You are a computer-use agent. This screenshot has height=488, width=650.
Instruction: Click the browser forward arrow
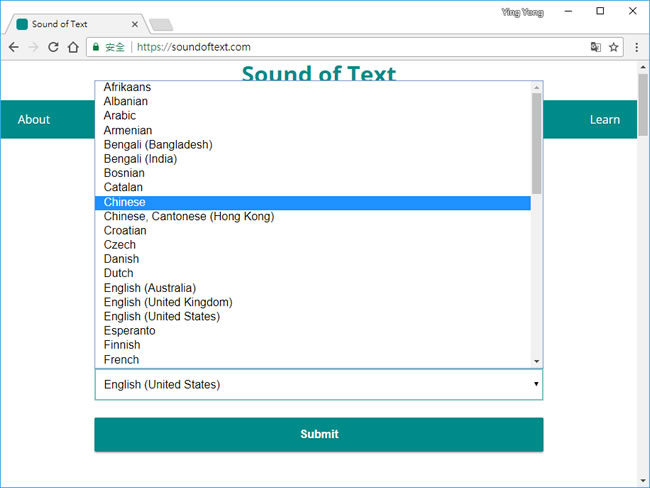coord(34,47)
